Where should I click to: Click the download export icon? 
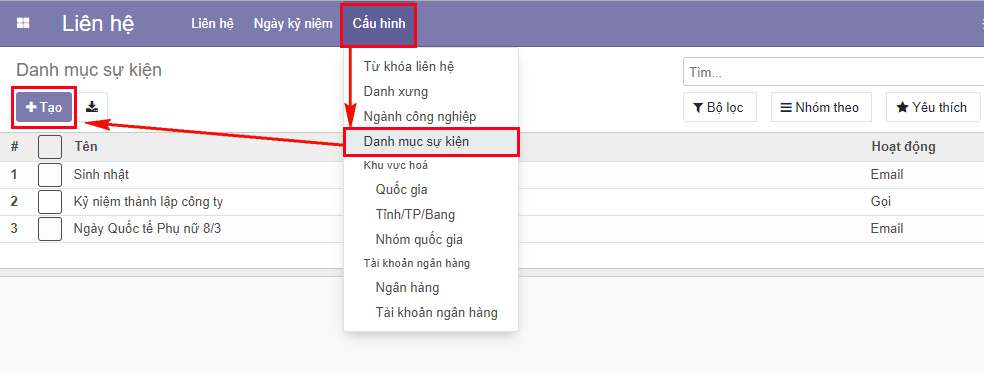pos(92,107)
